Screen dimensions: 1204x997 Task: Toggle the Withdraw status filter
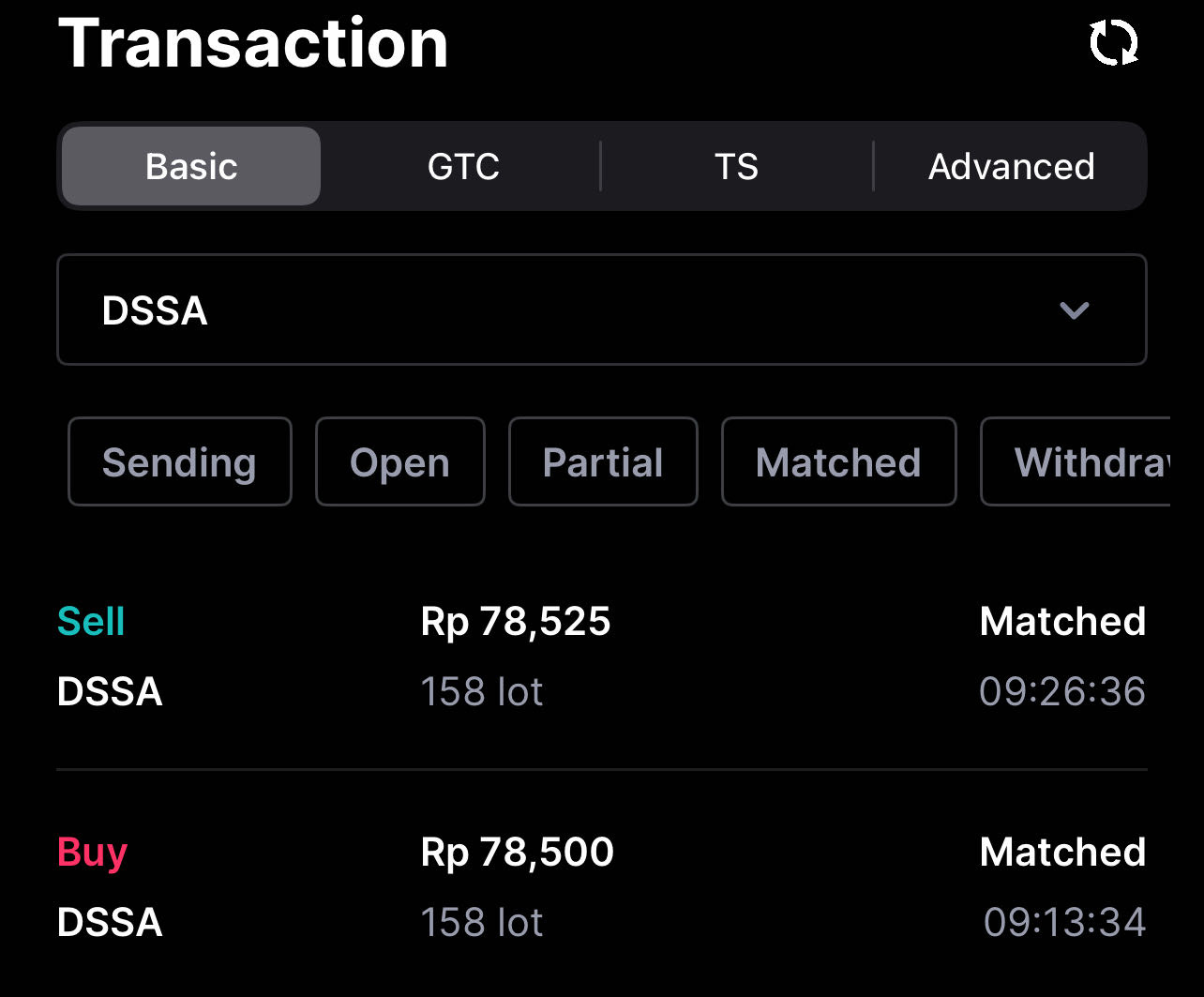[x=1076, y=461]
